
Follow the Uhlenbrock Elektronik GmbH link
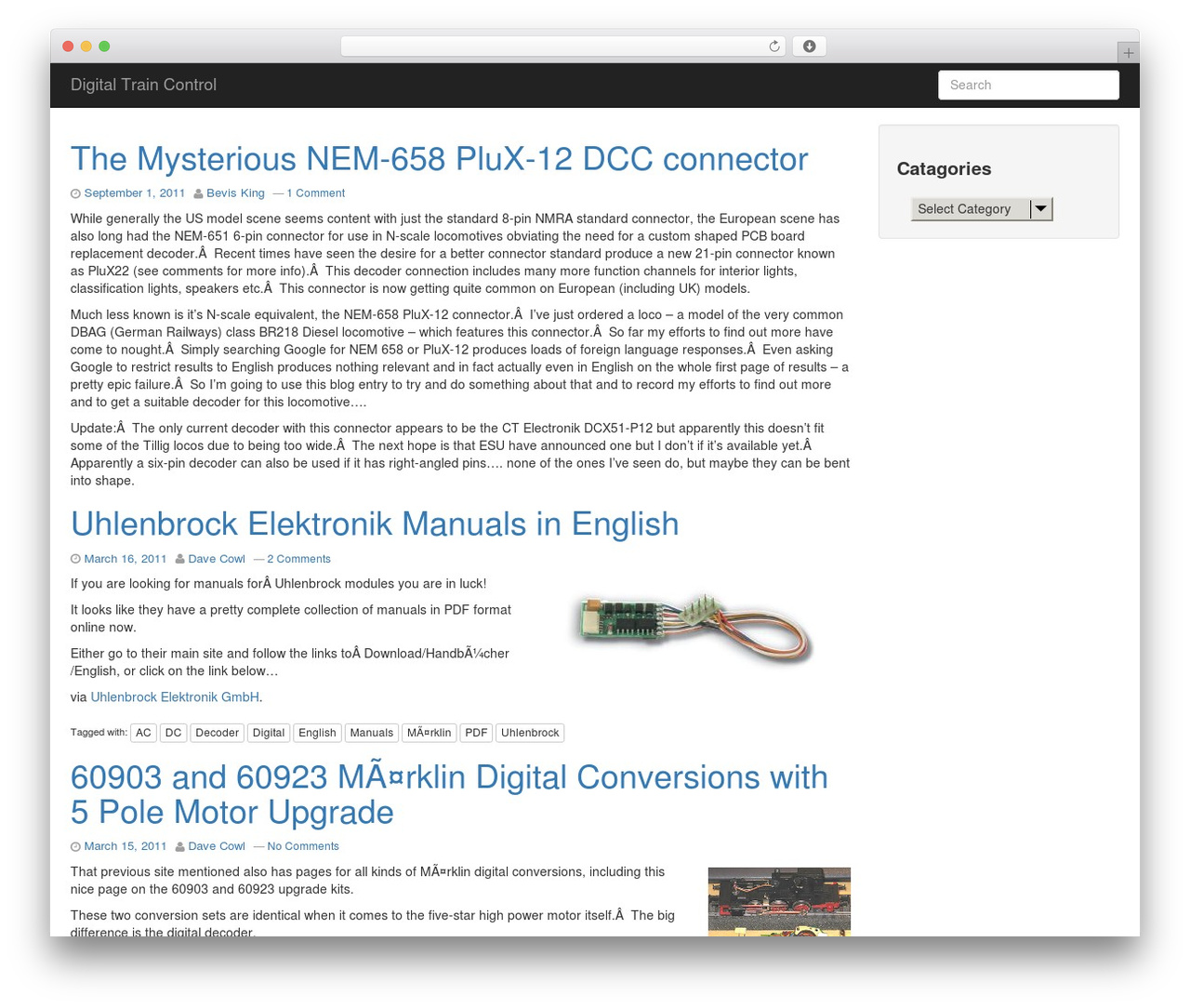tap(175, 697)
